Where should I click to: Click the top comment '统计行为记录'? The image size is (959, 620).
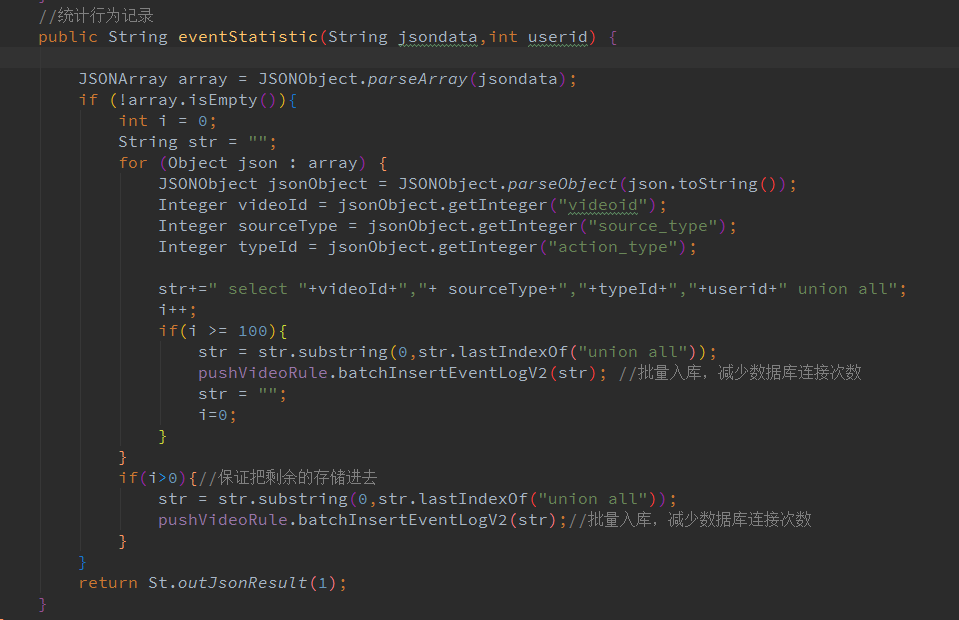tap(105, 16)
